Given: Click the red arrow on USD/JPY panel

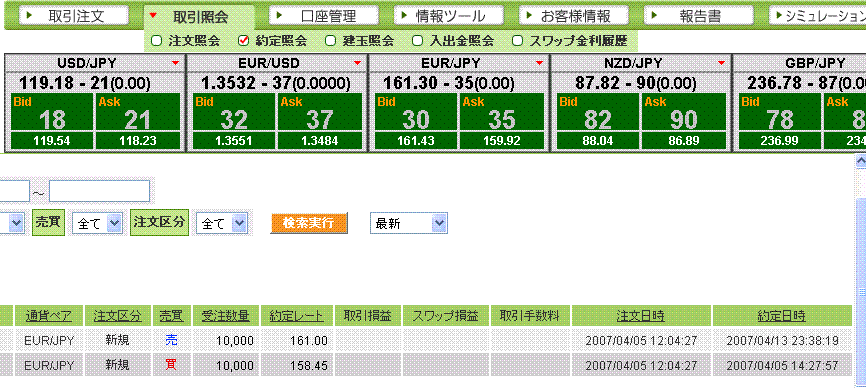Looking at the screenshot, I should (175, 63).
